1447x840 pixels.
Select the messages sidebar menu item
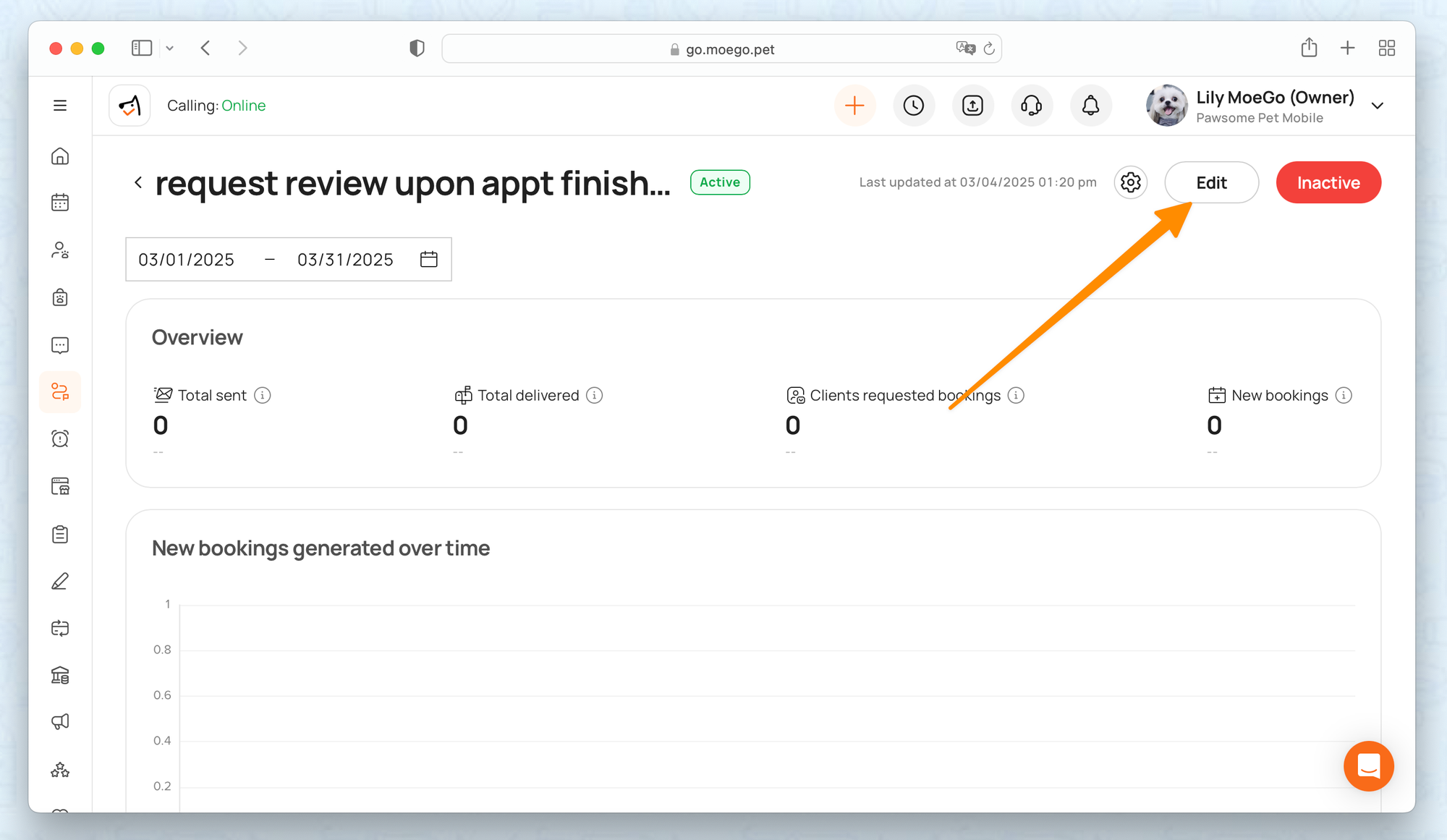[60, 345]
